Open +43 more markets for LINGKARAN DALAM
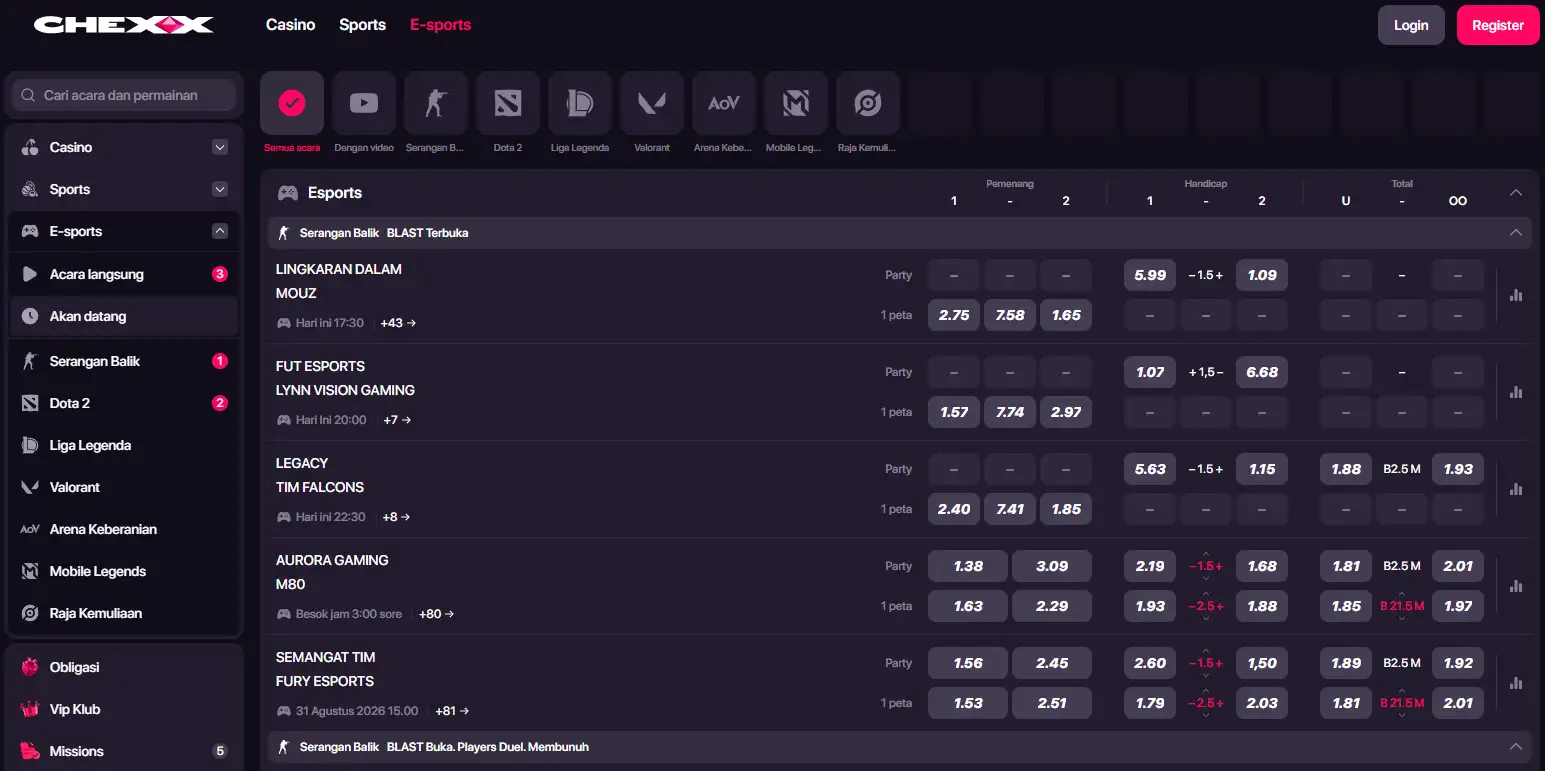Screen dimensions: 1545x771 click(x=398, y=323)
